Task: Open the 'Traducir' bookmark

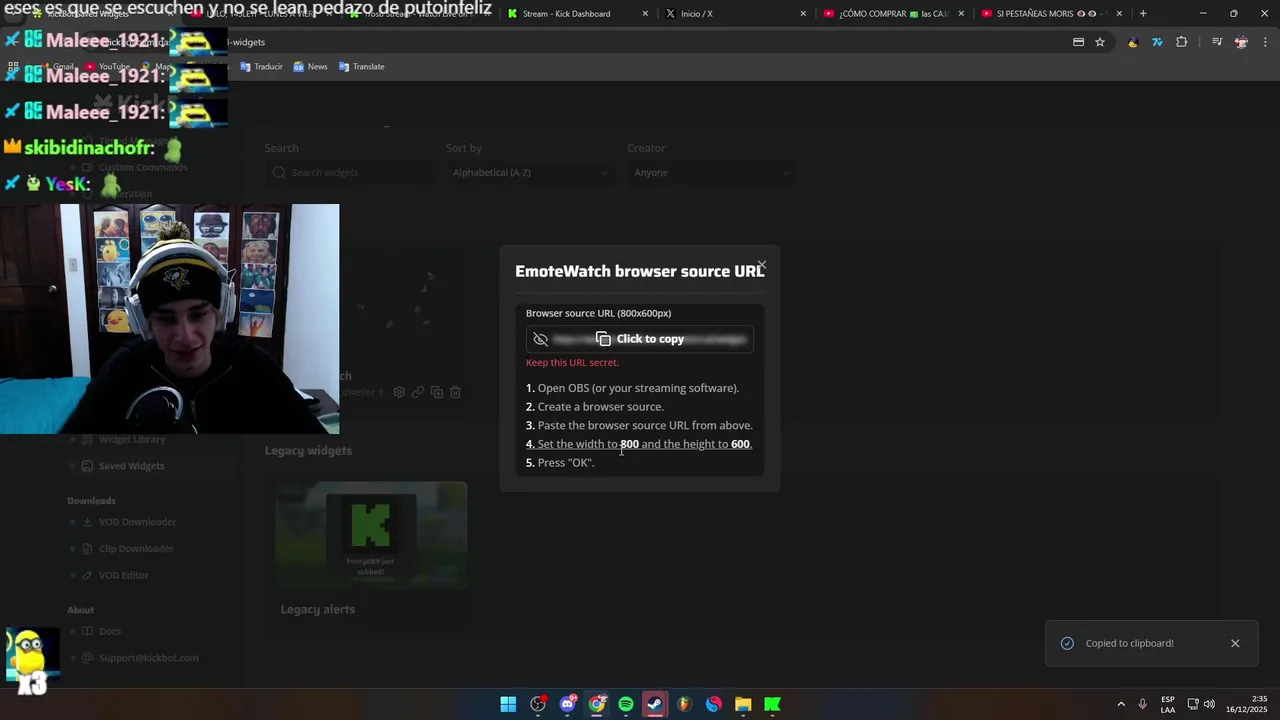Action: tap(261, 67)
